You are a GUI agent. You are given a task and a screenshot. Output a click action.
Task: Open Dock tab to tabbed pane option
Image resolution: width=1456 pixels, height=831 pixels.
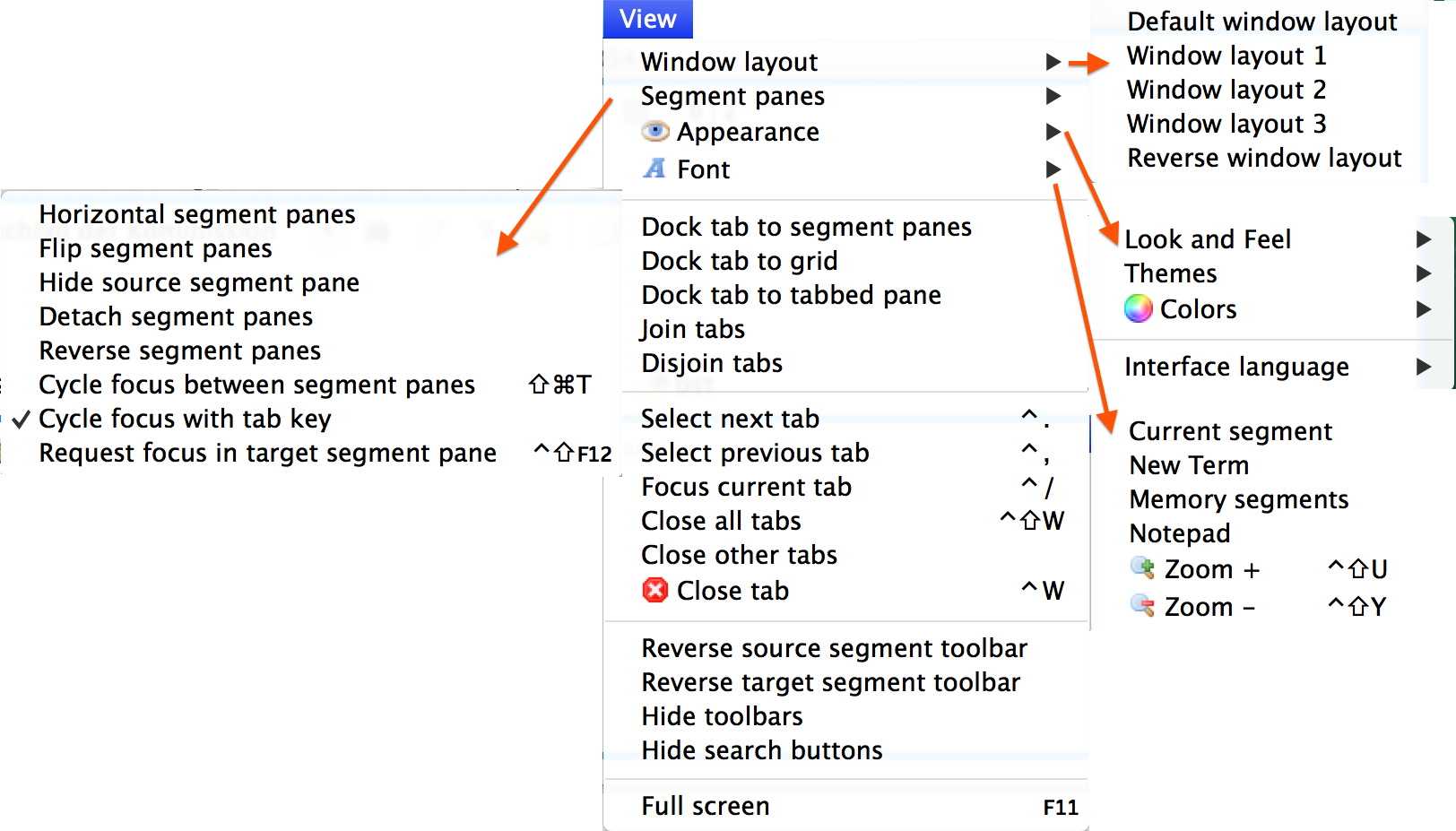pyautogui.click(x=790, y=294)
